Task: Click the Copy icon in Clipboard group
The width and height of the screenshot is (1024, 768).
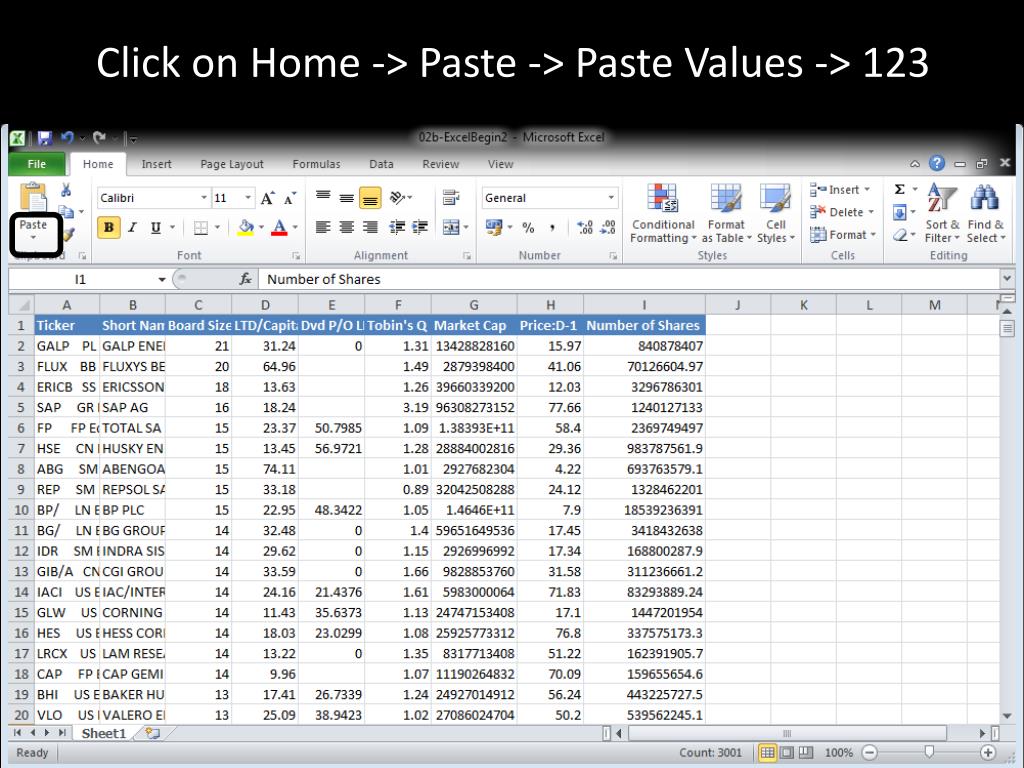Action: [65, 212]
